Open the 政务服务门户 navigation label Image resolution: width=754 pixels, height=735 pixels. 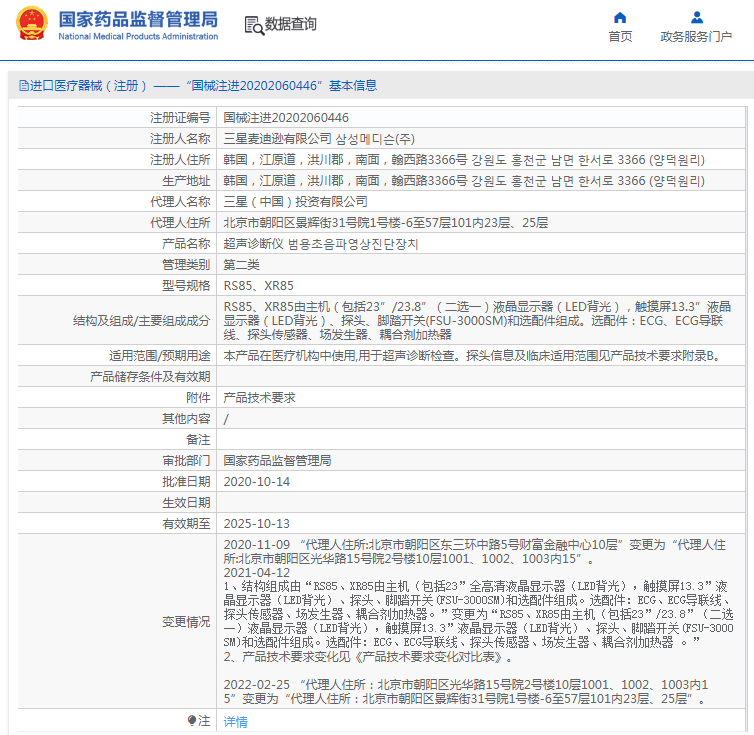click(696, 37)
